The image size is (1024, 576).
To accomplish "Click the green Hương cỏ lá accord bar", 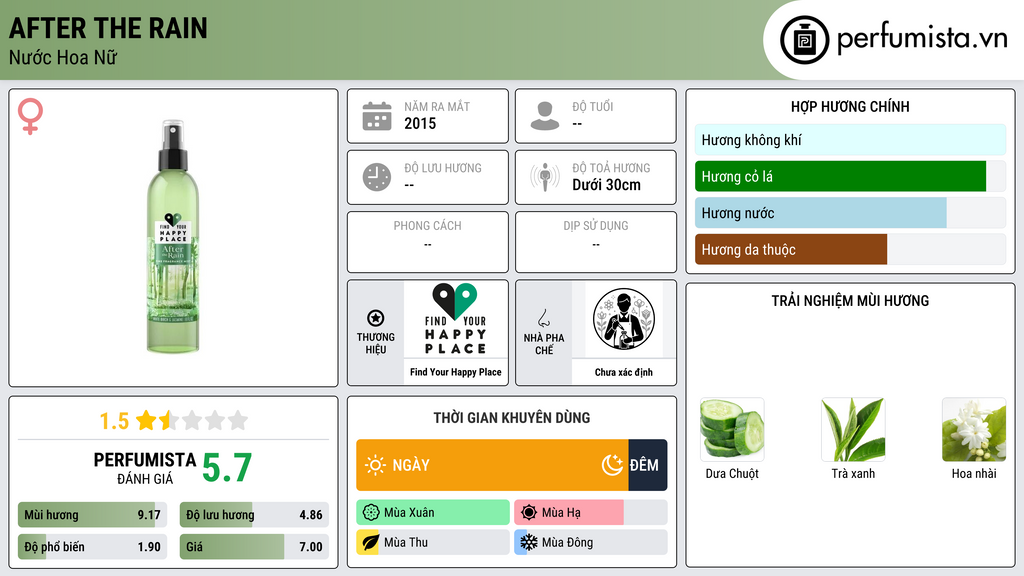I will [840, 176].
